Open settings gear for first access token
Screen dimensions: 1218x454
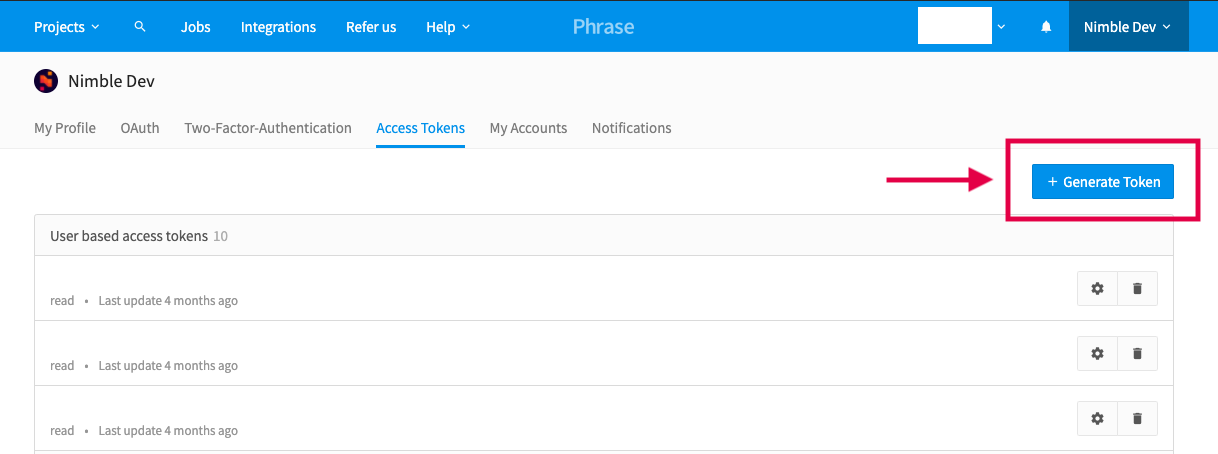(x=1097, y=288)
